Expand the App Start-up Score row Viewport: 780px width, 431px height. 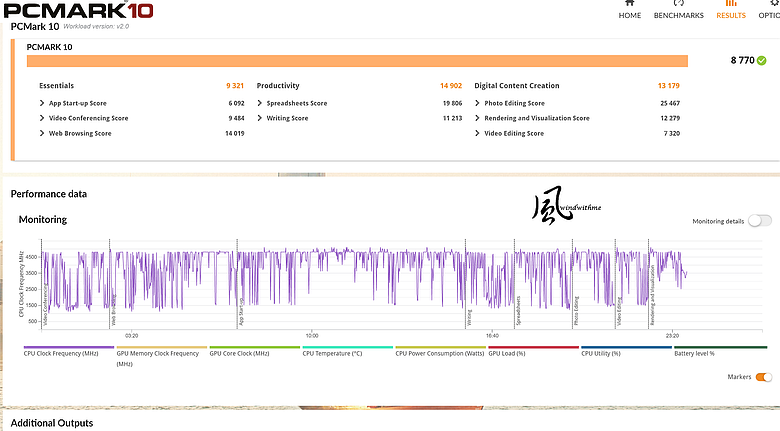coord(142,103)
